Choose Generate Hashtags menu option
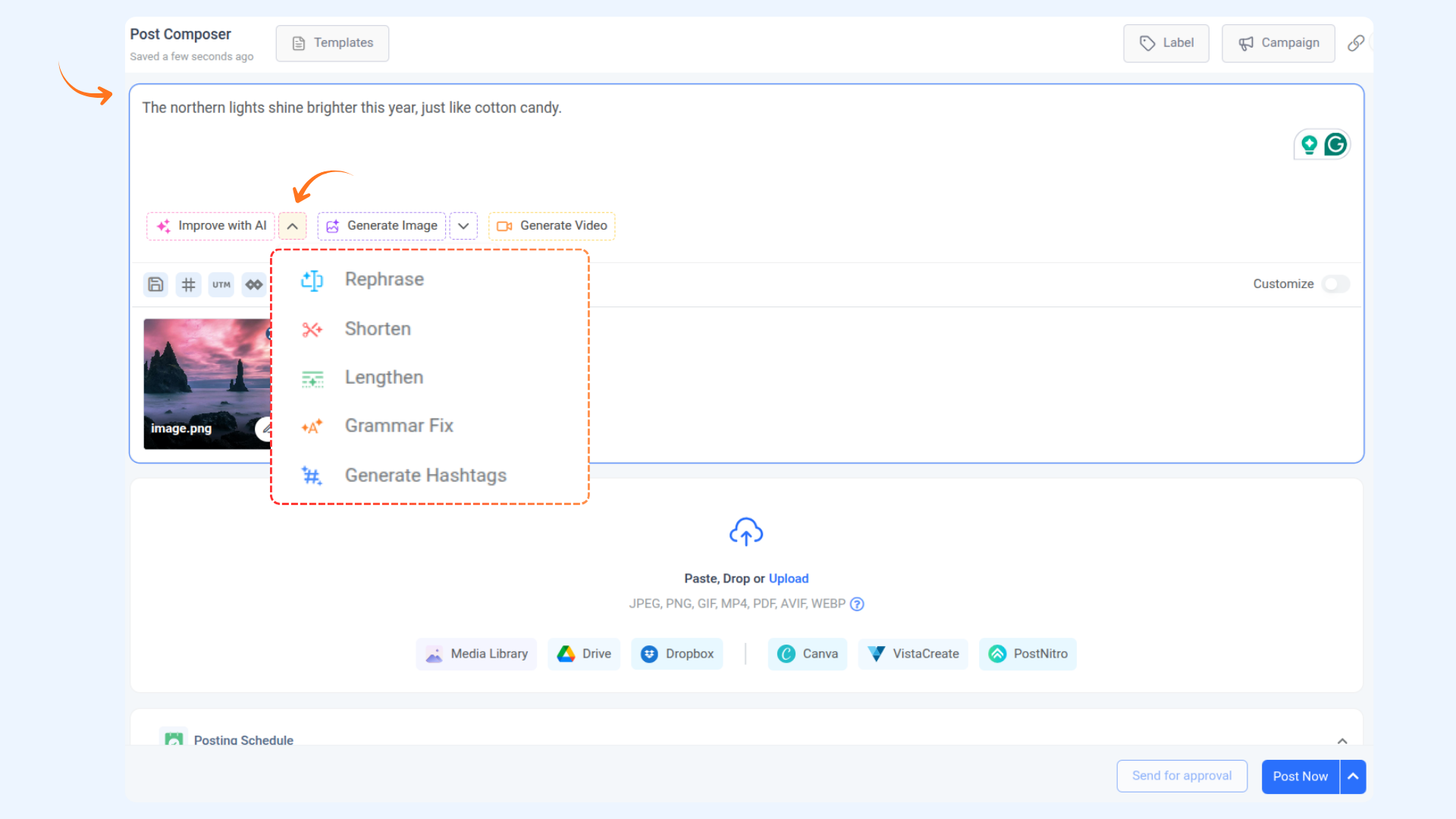1456x819 pixels. (x=425, y=475)
